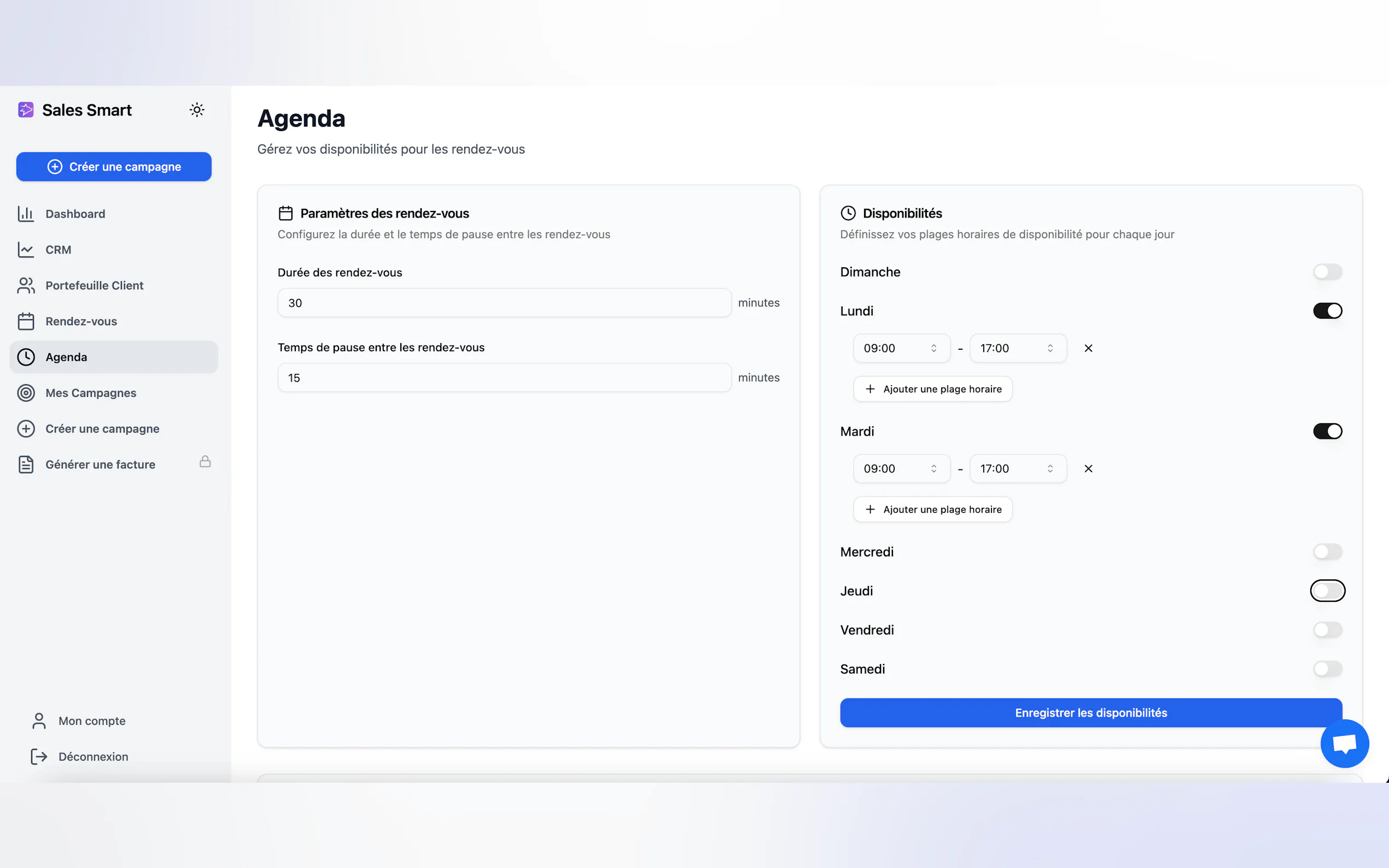Screen dimensions: 1389x868
Task: Click the blue Créer une campagne button
Action: point(114,167)
